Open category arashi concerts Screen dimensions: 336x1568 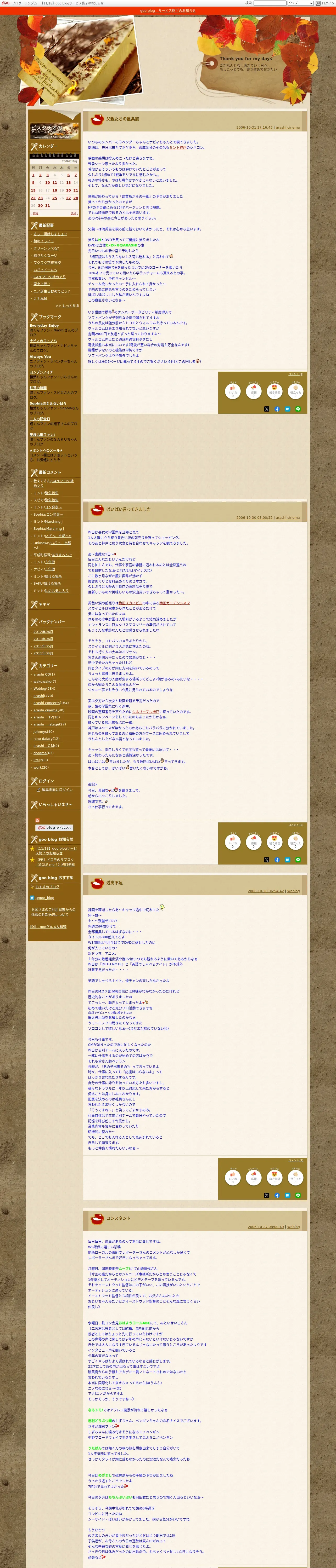pyautogui.click(x=46, y=703)
